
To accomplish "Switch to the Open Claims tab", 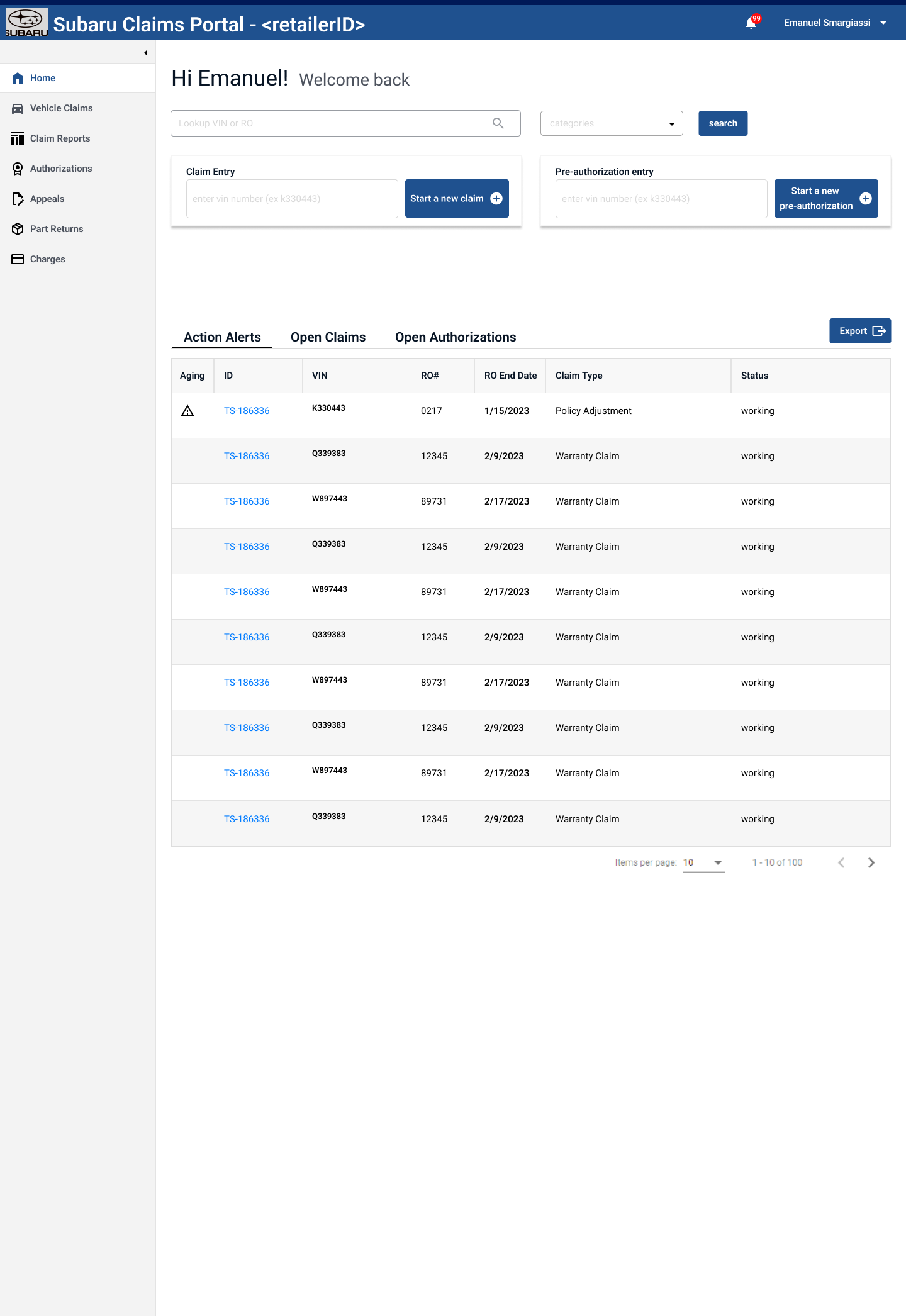I will point(328,337).
